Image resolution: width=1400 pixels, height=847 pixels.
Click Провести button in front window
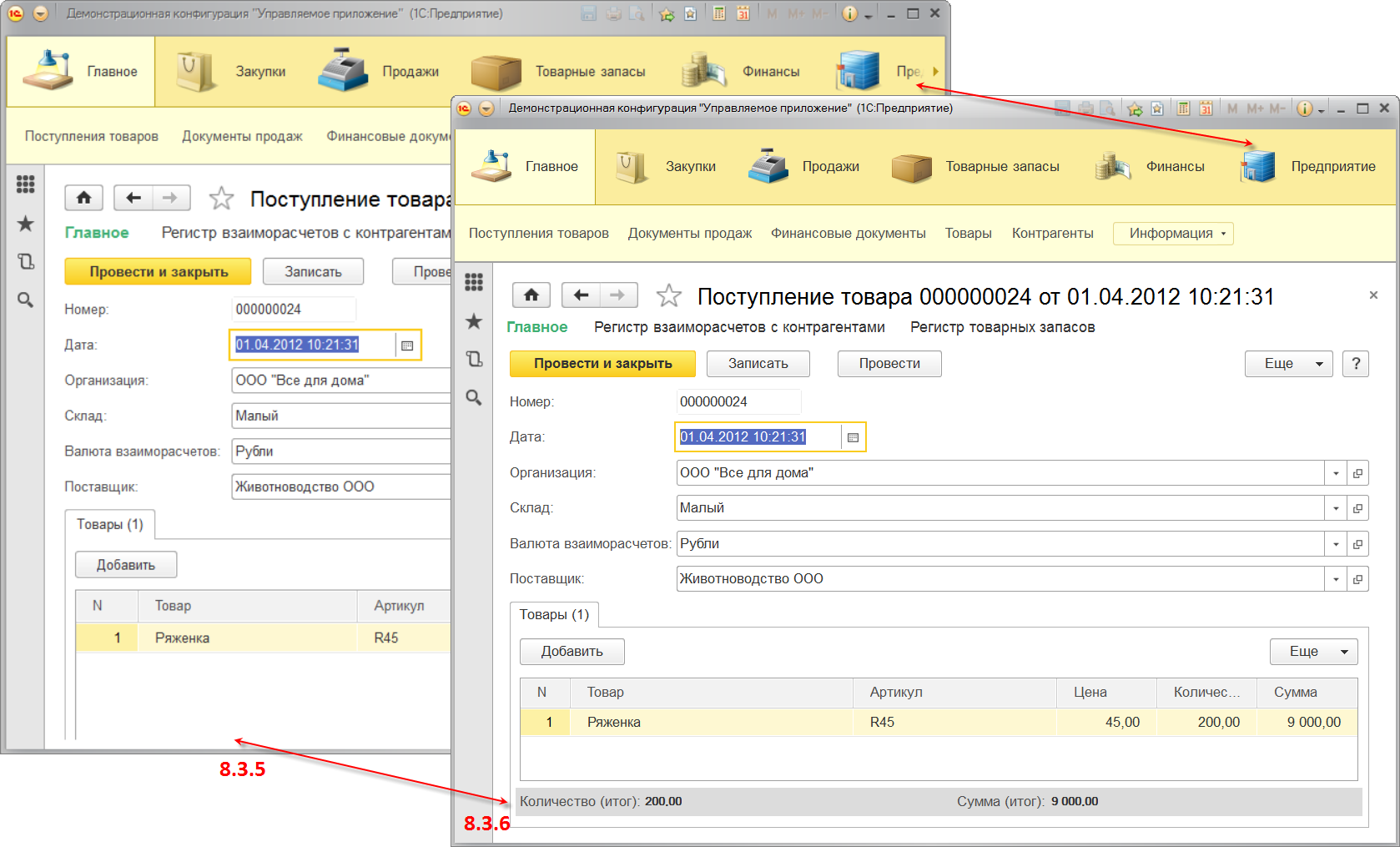pos(889,364)
